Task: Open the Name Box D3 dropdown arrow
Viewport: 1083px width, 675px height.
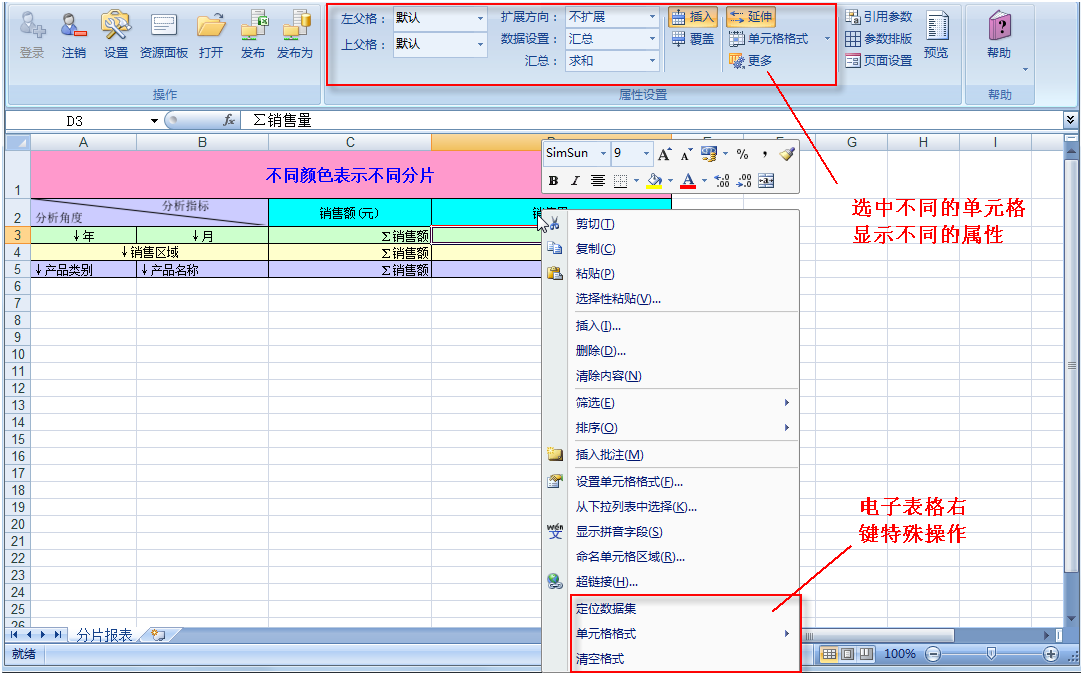Action: point(154,121)
